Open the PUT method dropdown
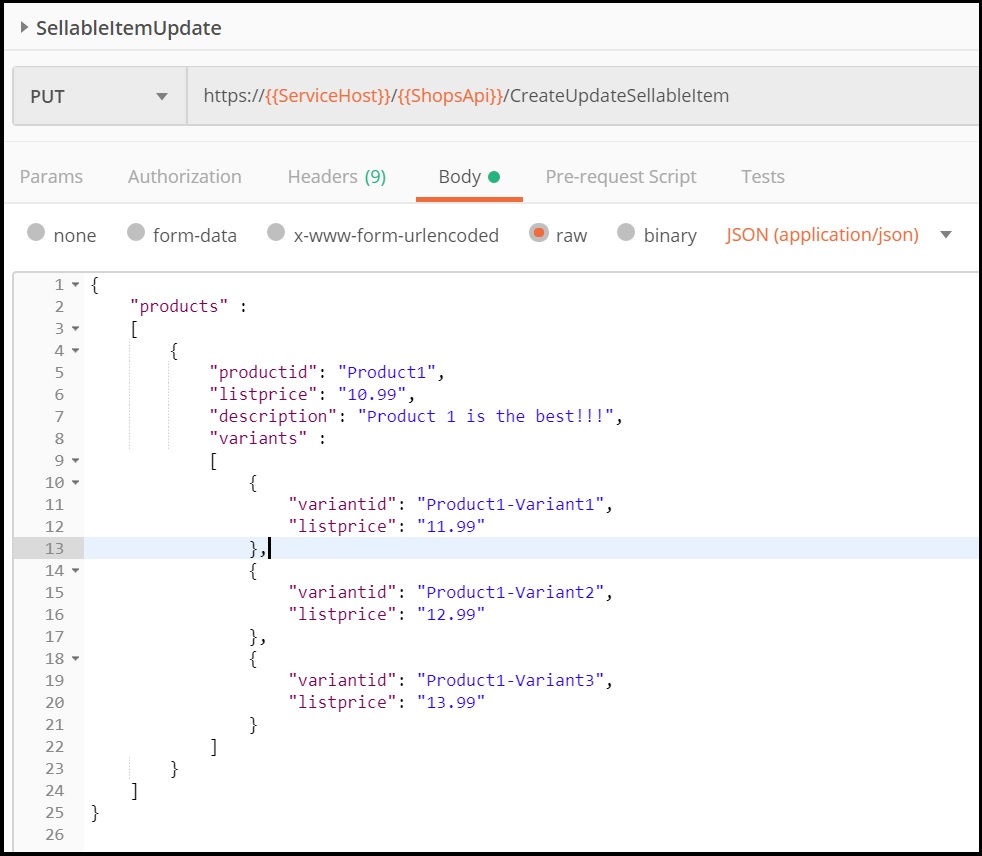Viewport: 982px width, 856px height. click(100, 96)
